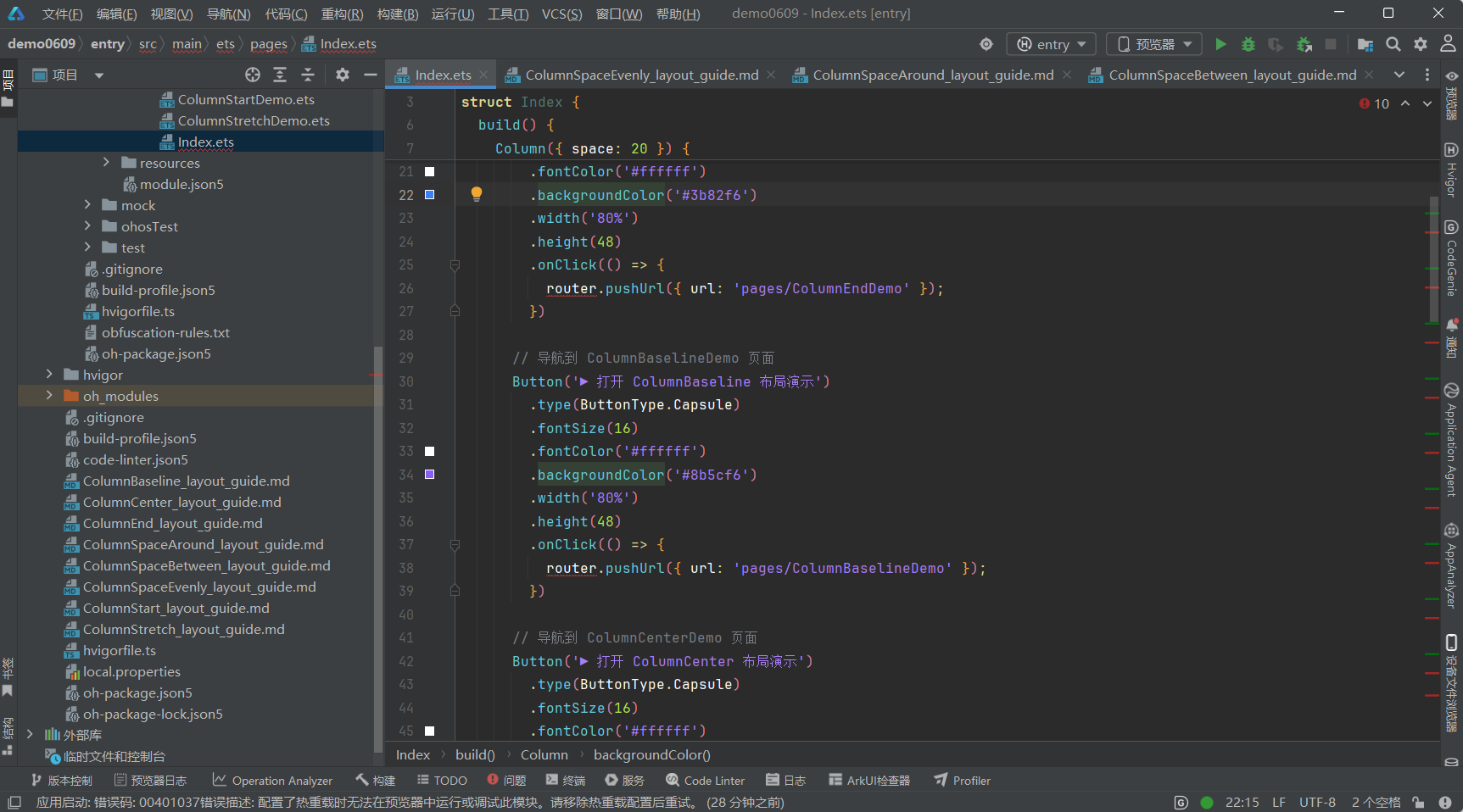Viewport: 1463px width, 812px height.
Task: Expand the oh_modules folder
Action: click(x=49, y=396)
